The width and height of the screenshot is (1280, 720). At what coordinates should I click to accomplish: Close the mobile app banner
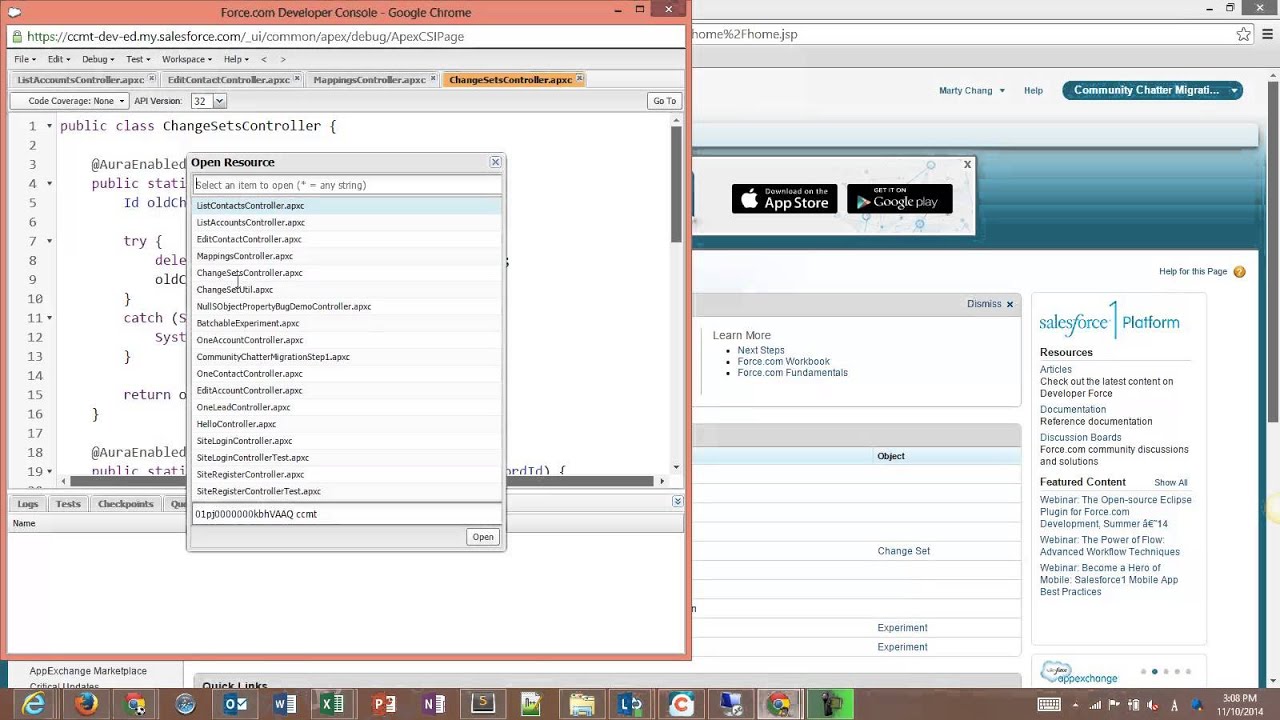pos(967,164)
